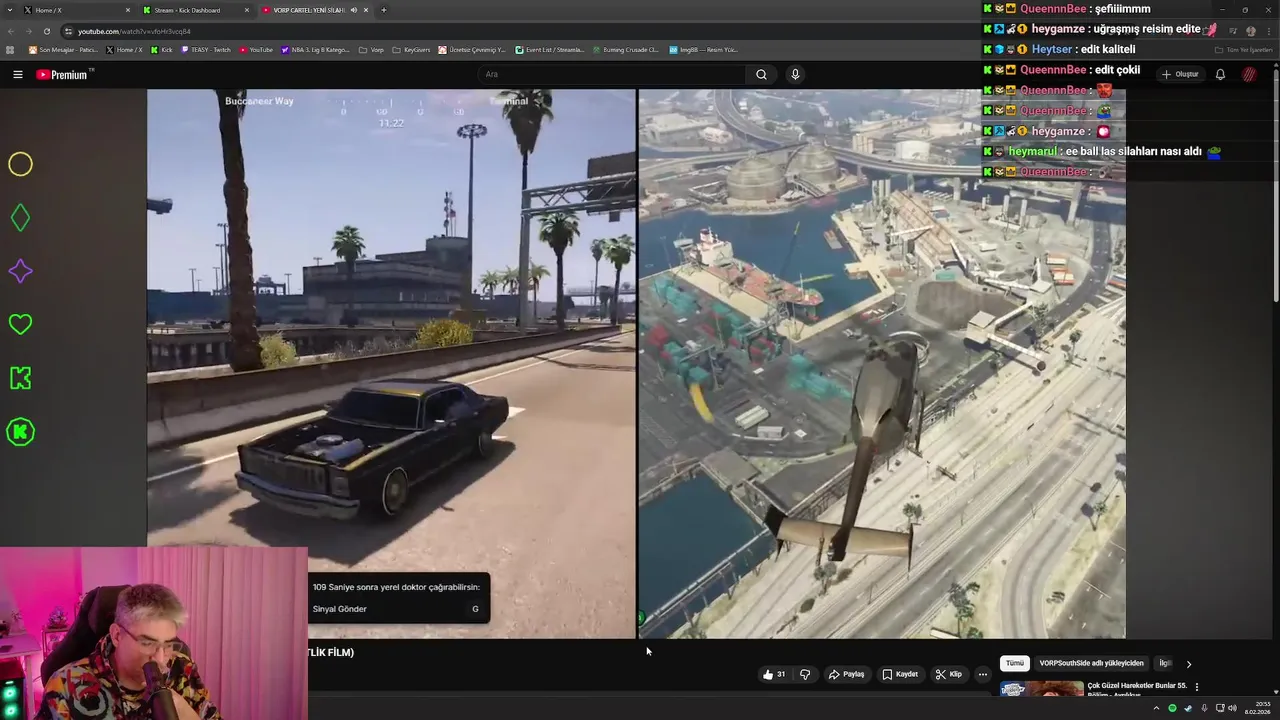Close the Kick Dashboard tab
The height and width of the screenshot is (720, 1280).
coord(247,10)
